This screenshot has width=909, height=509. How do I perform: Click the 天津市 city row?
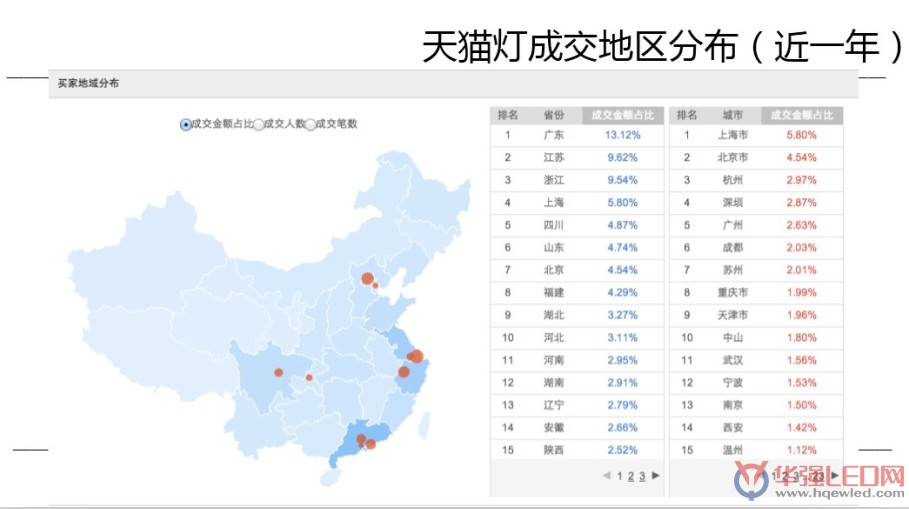pos(756,315)
